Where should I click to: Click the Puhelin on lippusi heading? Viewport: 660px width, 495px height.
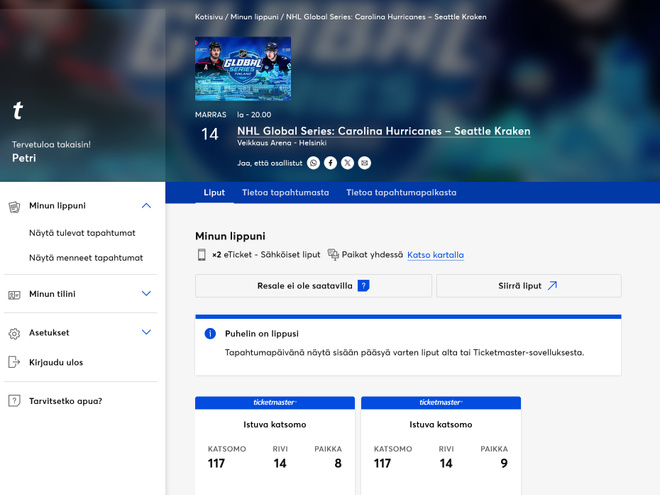262,334
